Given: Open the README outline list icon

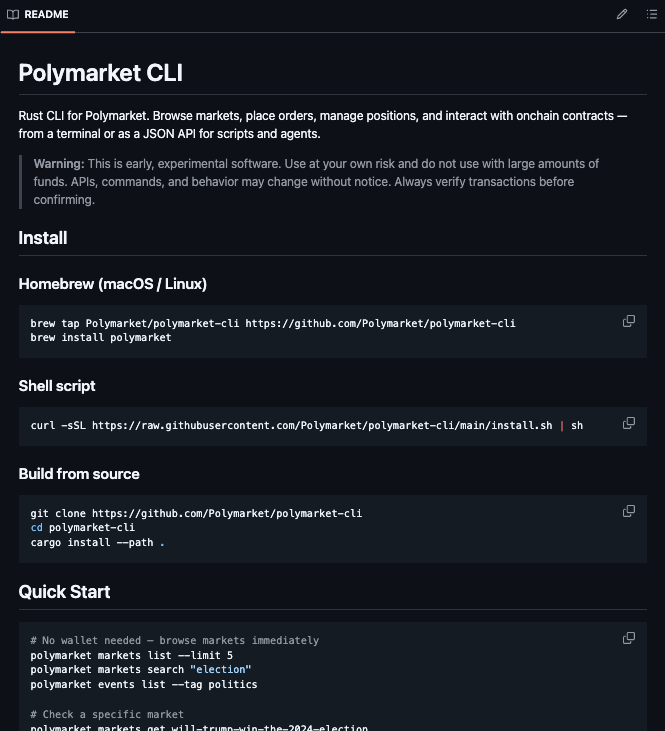Looking at the screenshot, I should 651,14.
